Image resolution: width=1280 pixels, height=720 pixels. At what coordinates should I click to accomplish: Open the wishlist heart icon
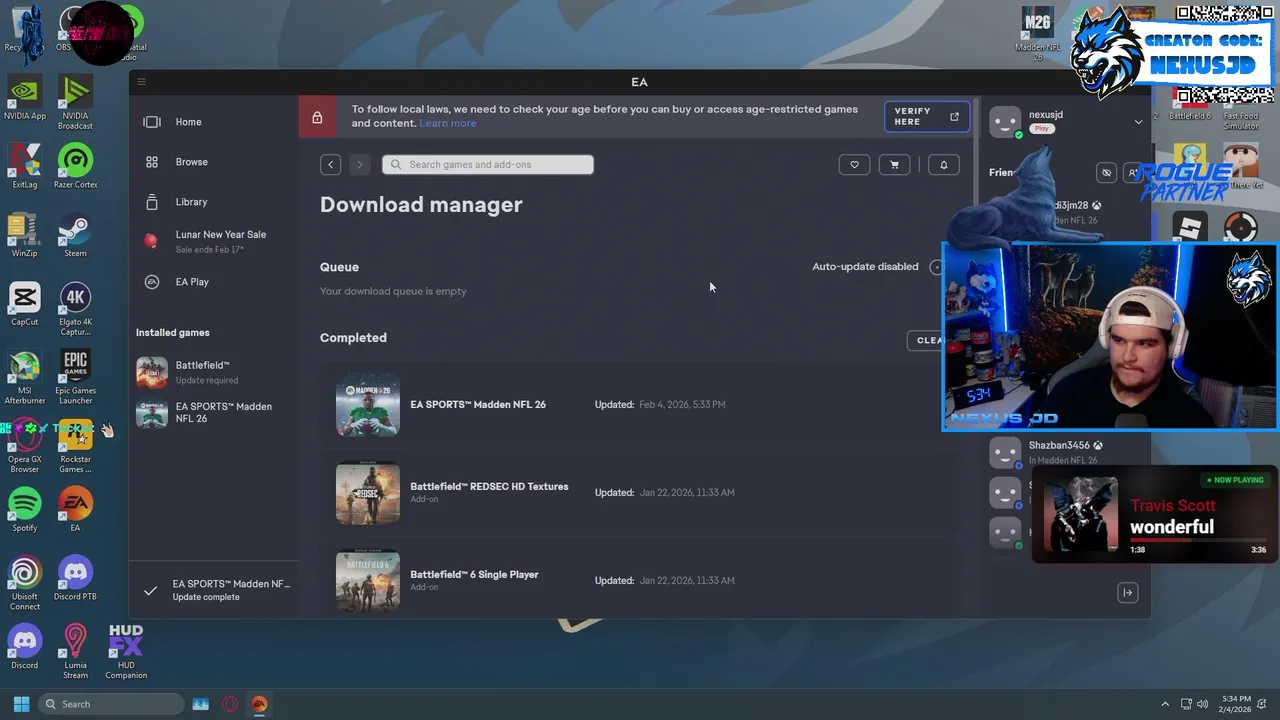tap(854, 165)
